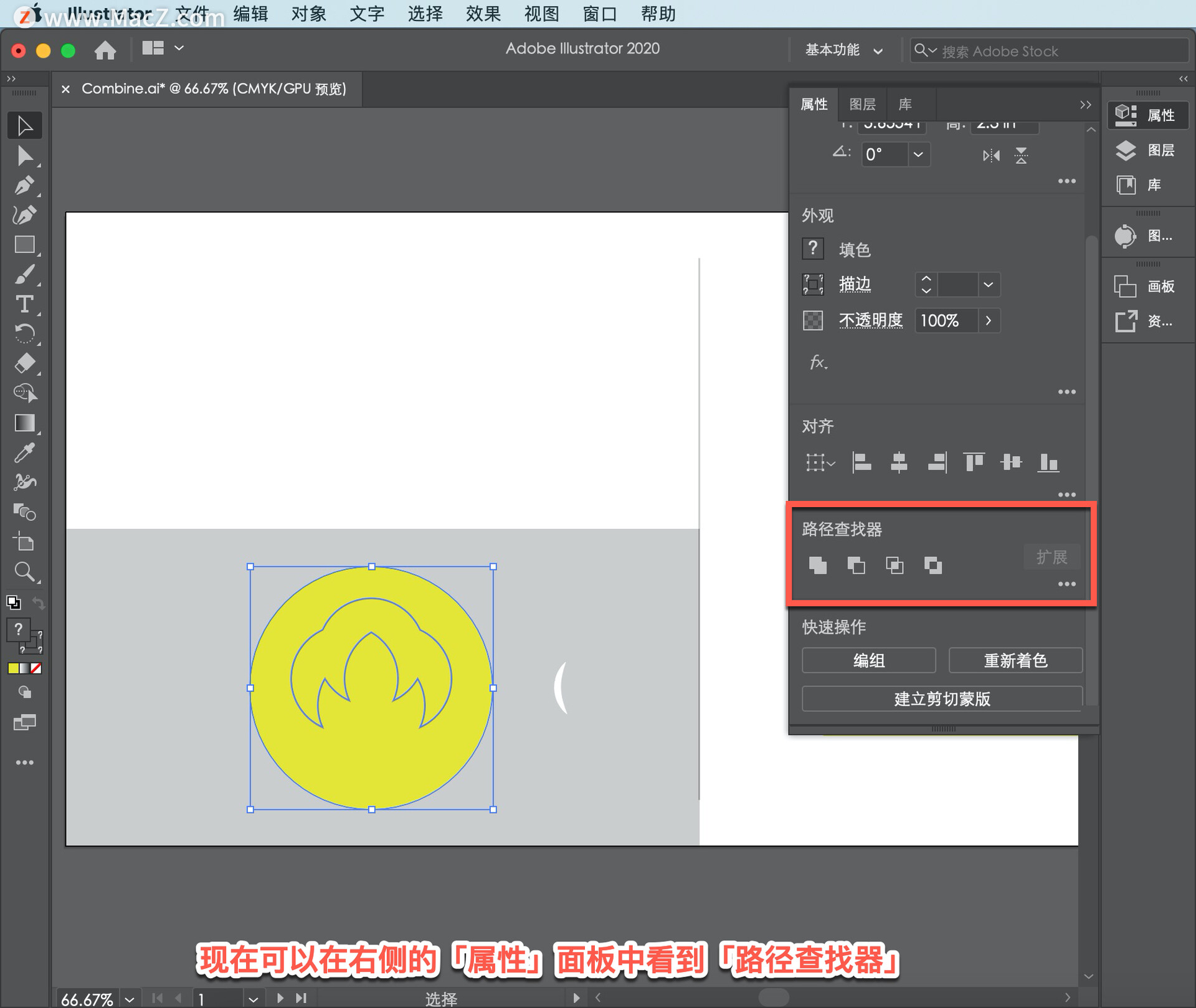Select the Eyedropper tool
The height and width of the screenshot is (1008, 1196).
[24, 453]
